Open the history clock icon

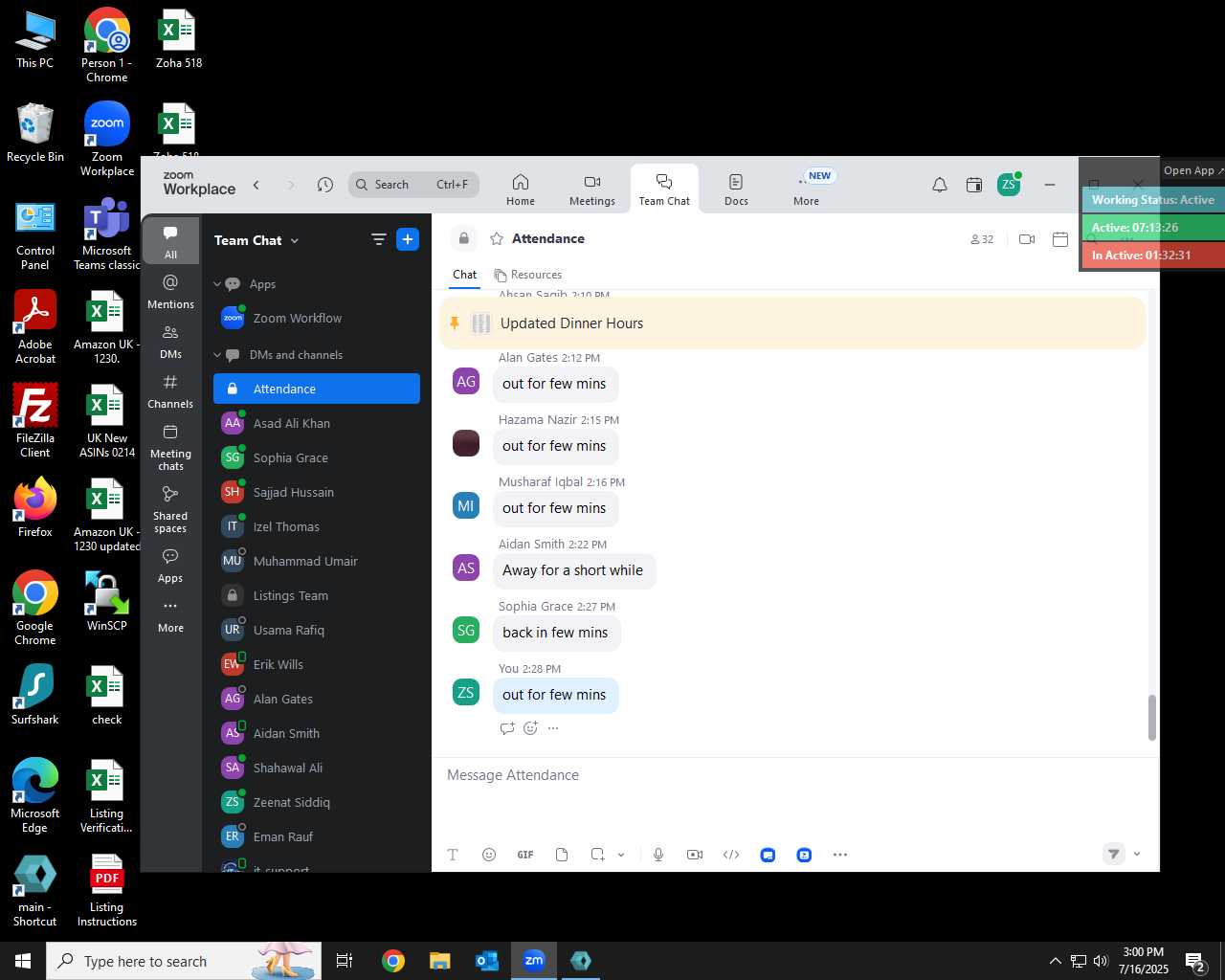click(325, 185)
